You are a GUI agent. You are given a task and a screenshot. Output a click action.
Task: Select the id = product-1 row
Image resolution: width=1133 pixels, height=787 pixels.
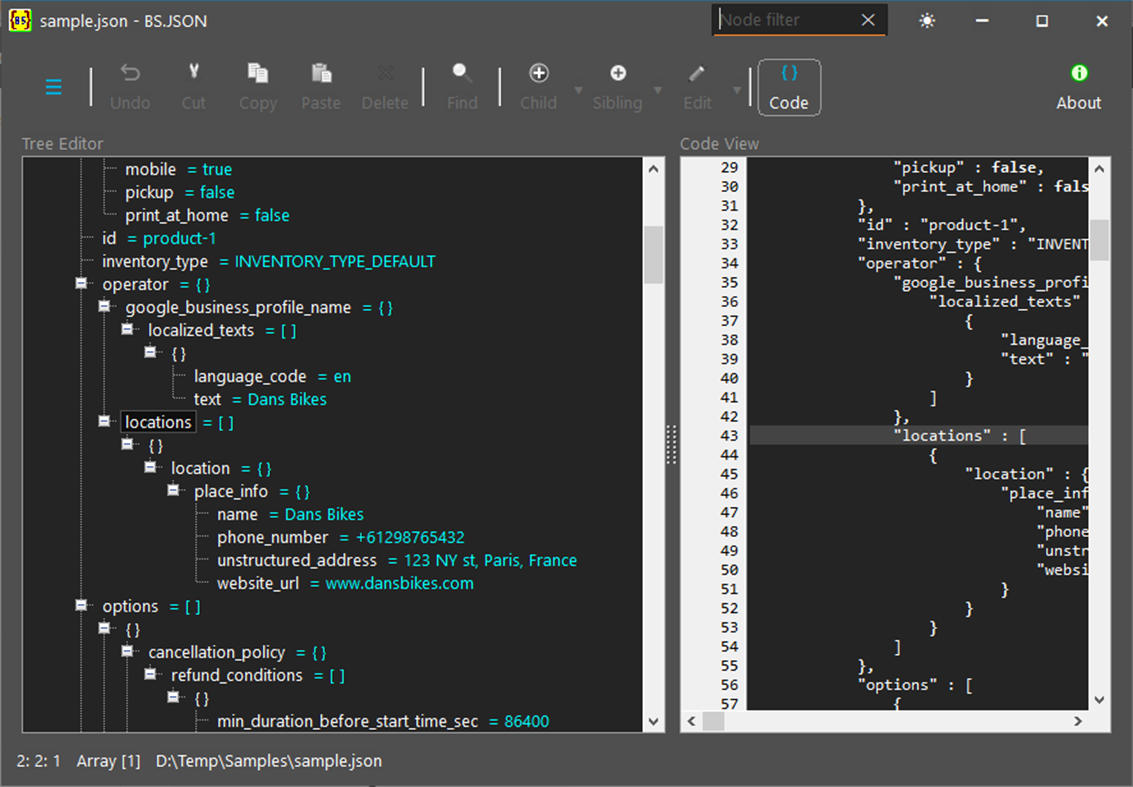point(159,238)
